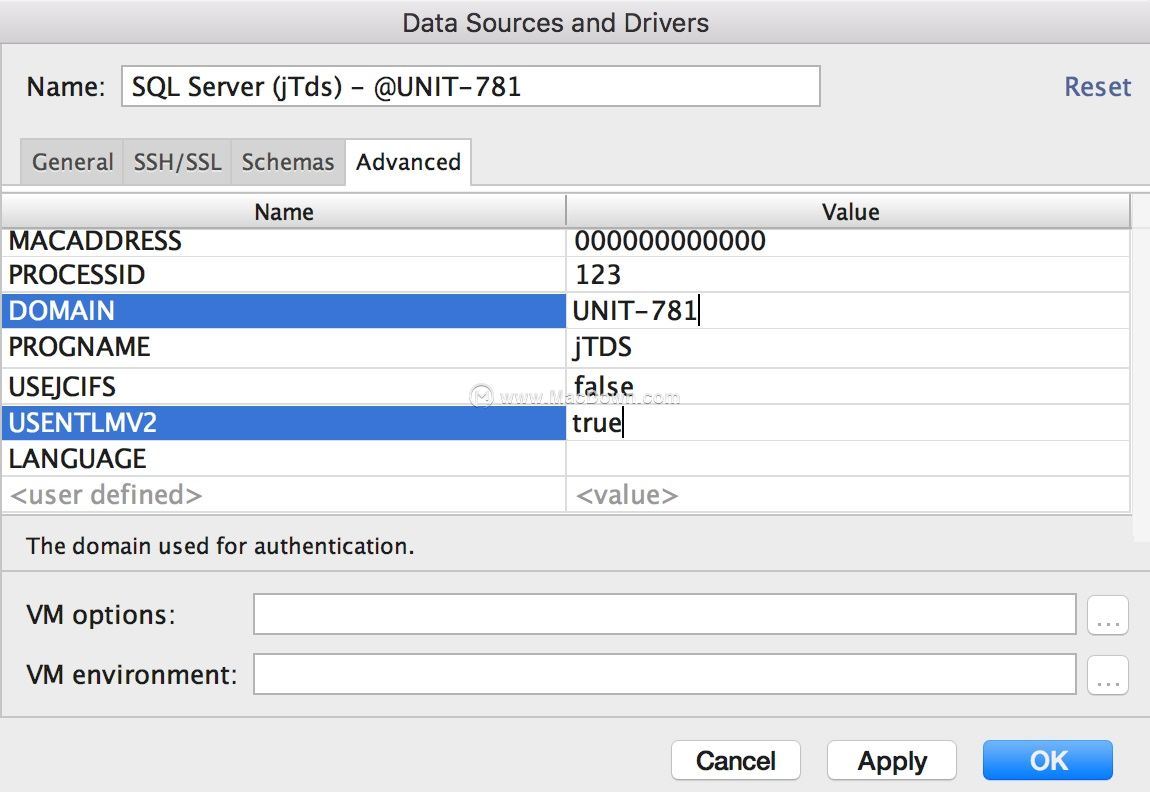
Task: Select the Schemas tab
Action: coord(288,162)
